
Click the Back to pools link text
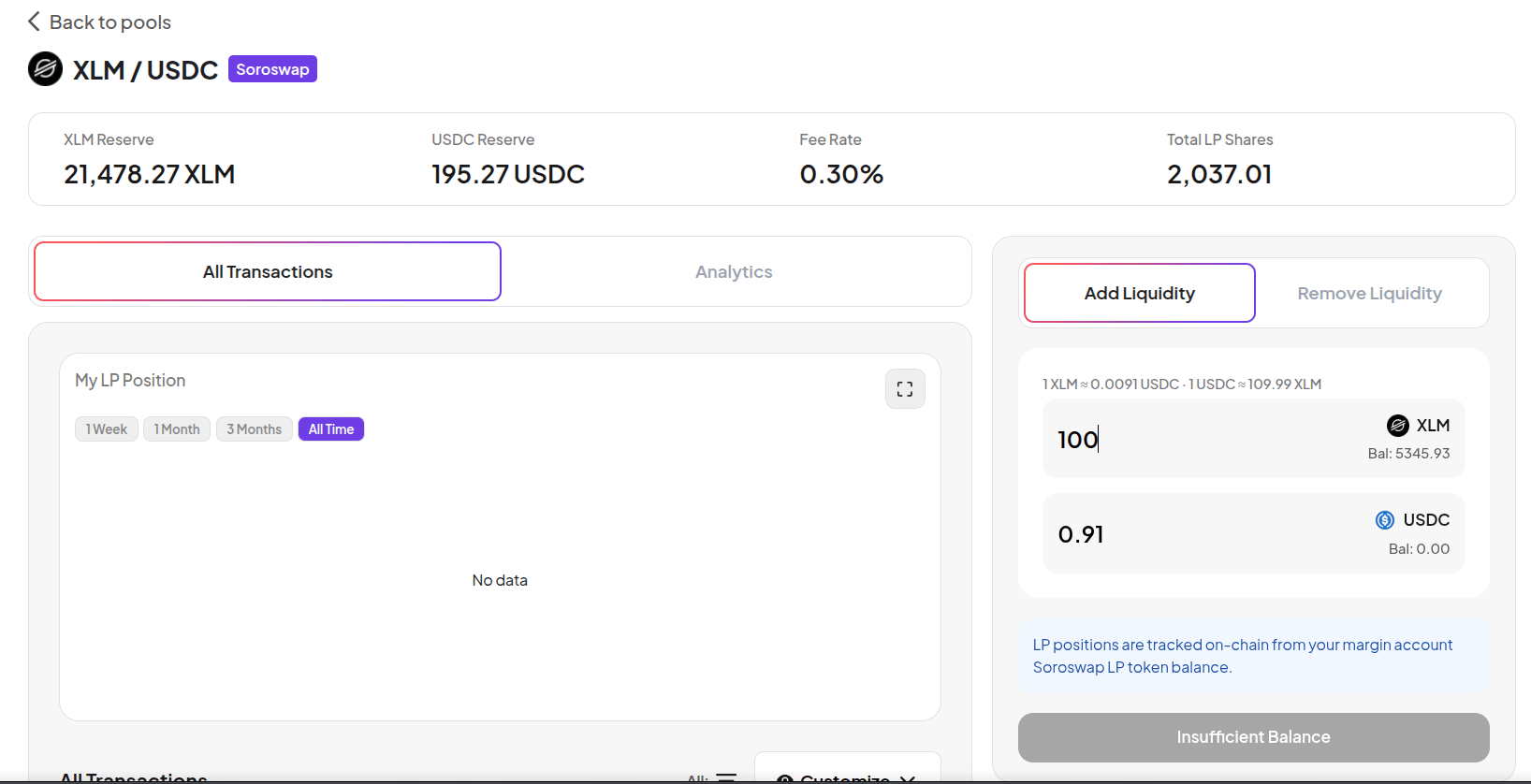click(x=110, y=22)
